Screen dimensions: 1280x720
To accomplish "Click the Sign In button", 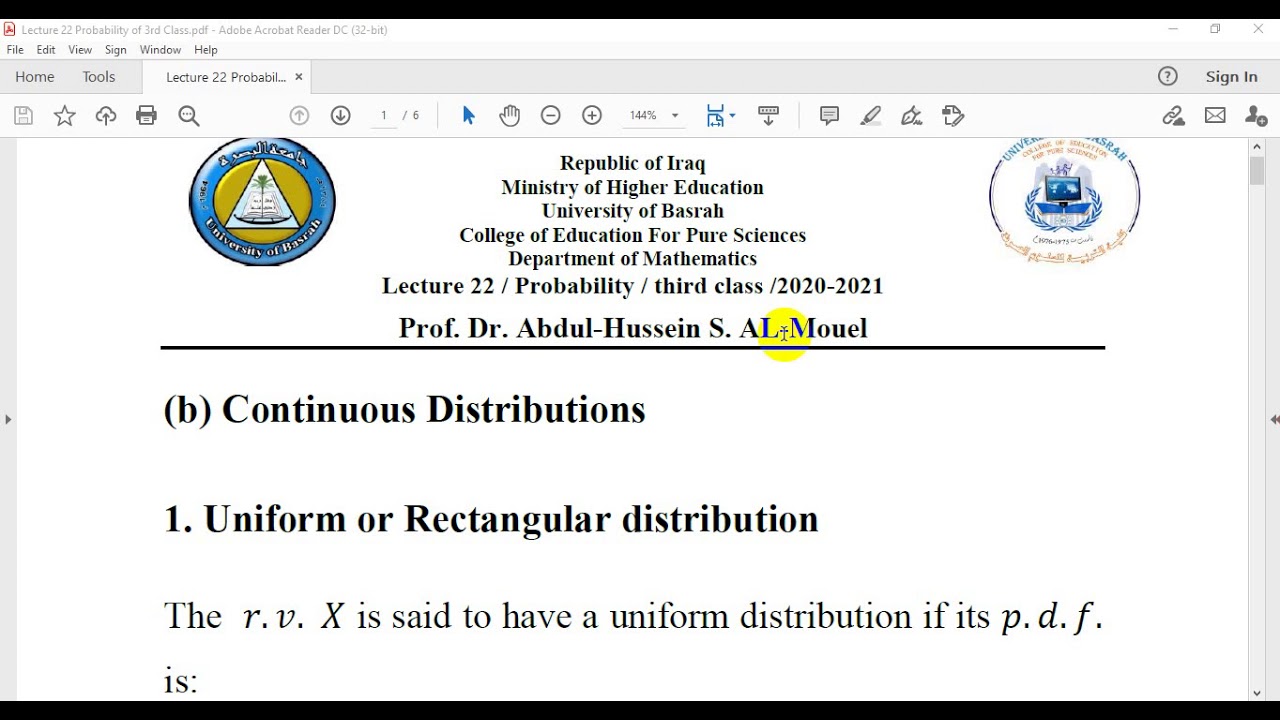I will [x=1231, y=77].
